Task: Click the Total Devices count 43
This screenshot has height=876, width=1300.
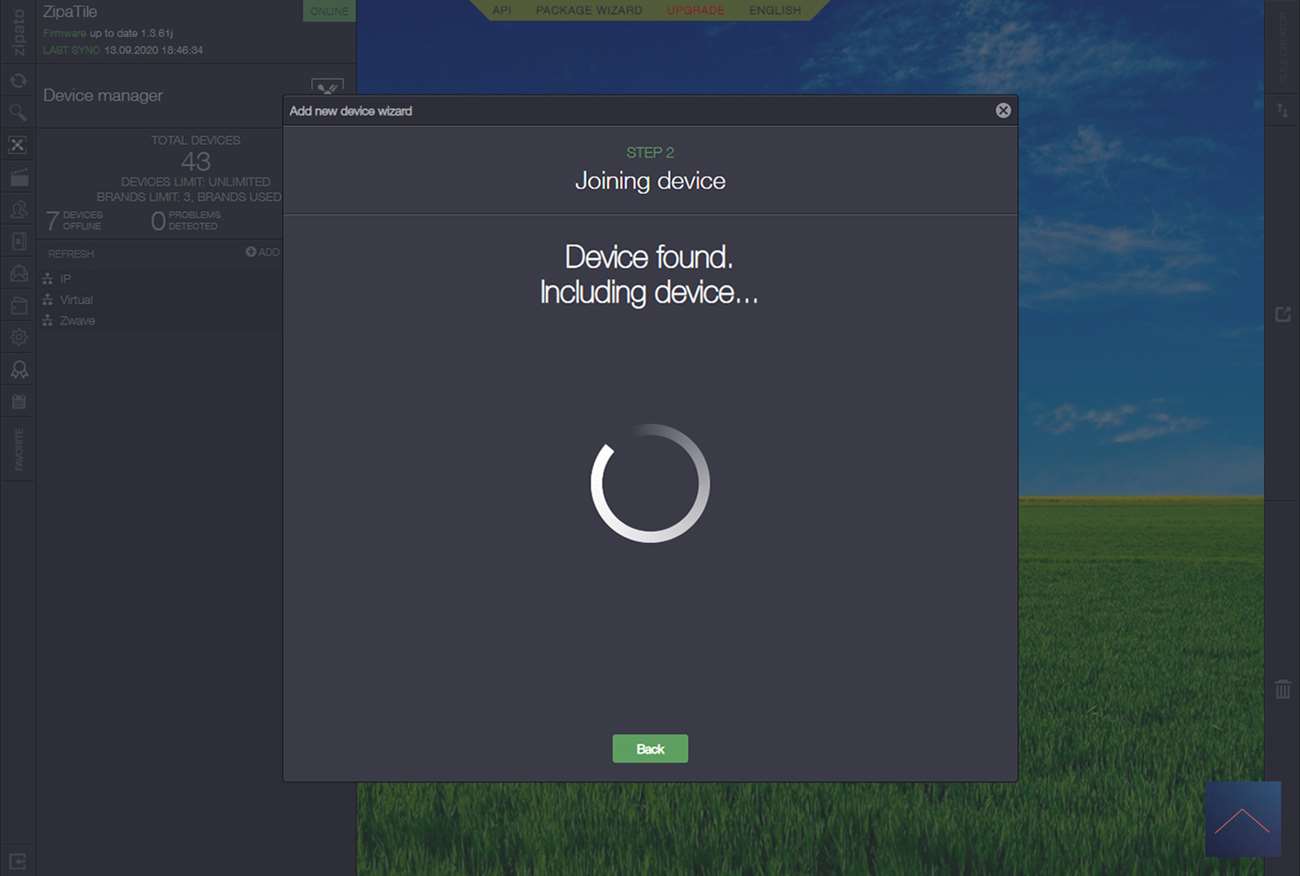Action: click(x=196, y=161)
